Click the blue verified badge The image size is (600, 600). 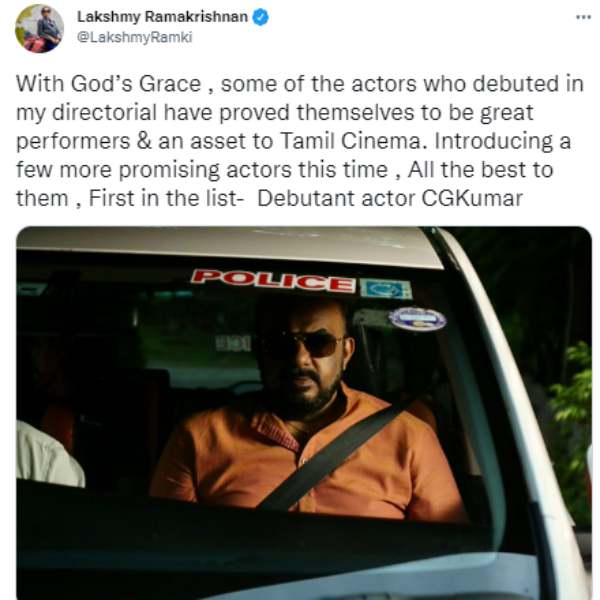click(x=261, y=17)
